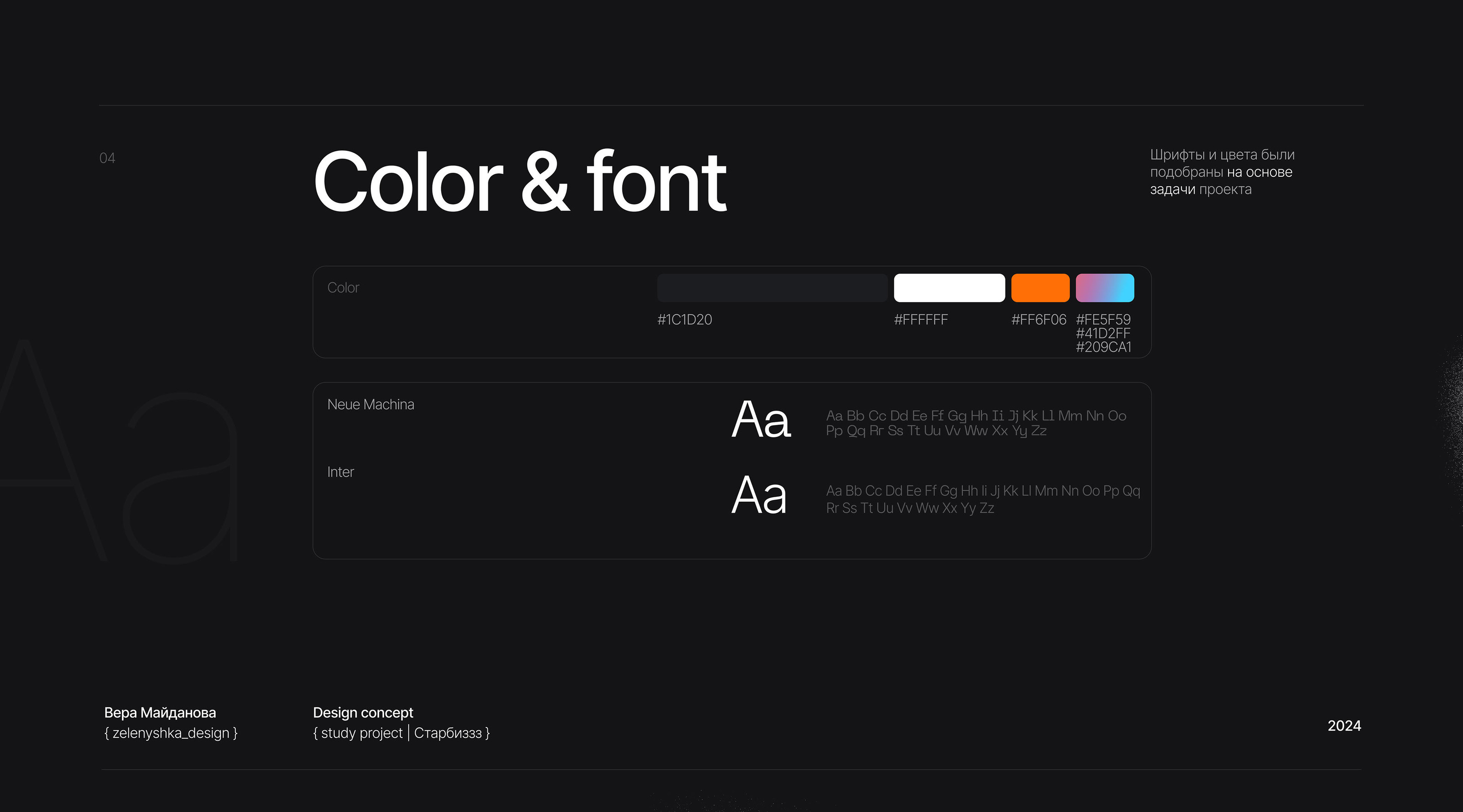Click the 04 page number
1463x812 pixels.
[x=107, y=158]
